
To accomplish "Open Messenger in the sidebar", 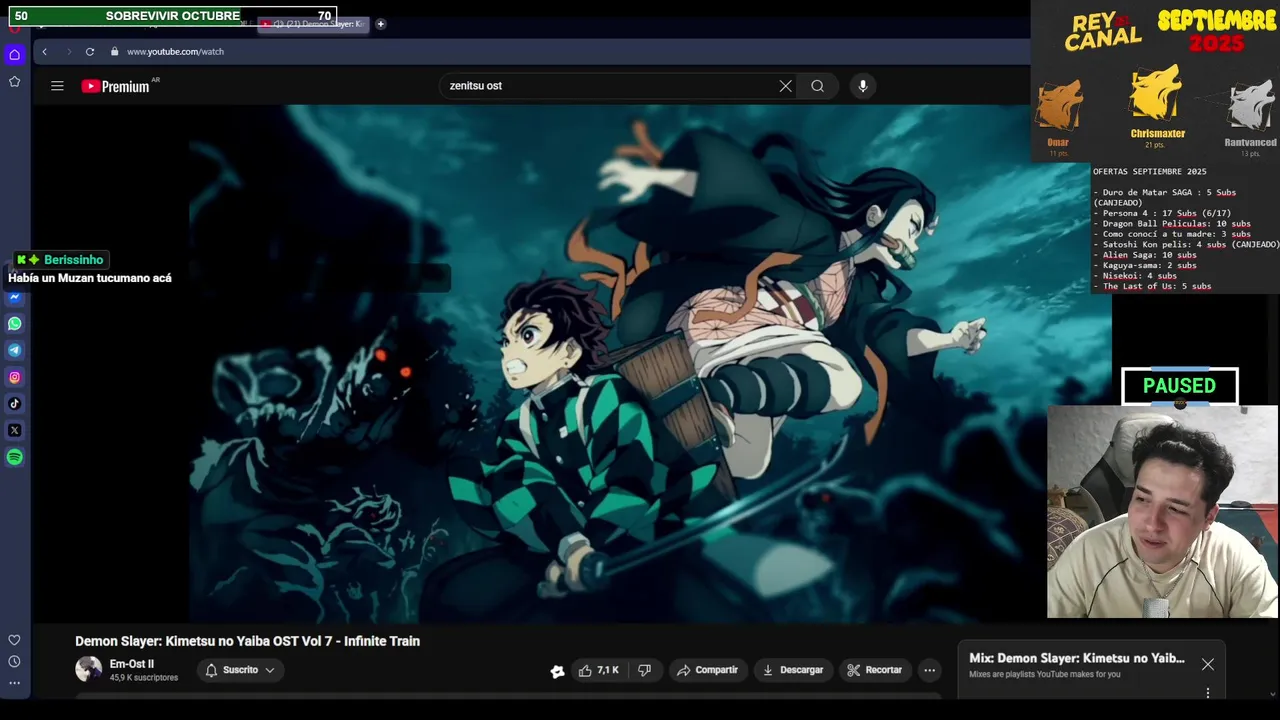I will (14, 297).
